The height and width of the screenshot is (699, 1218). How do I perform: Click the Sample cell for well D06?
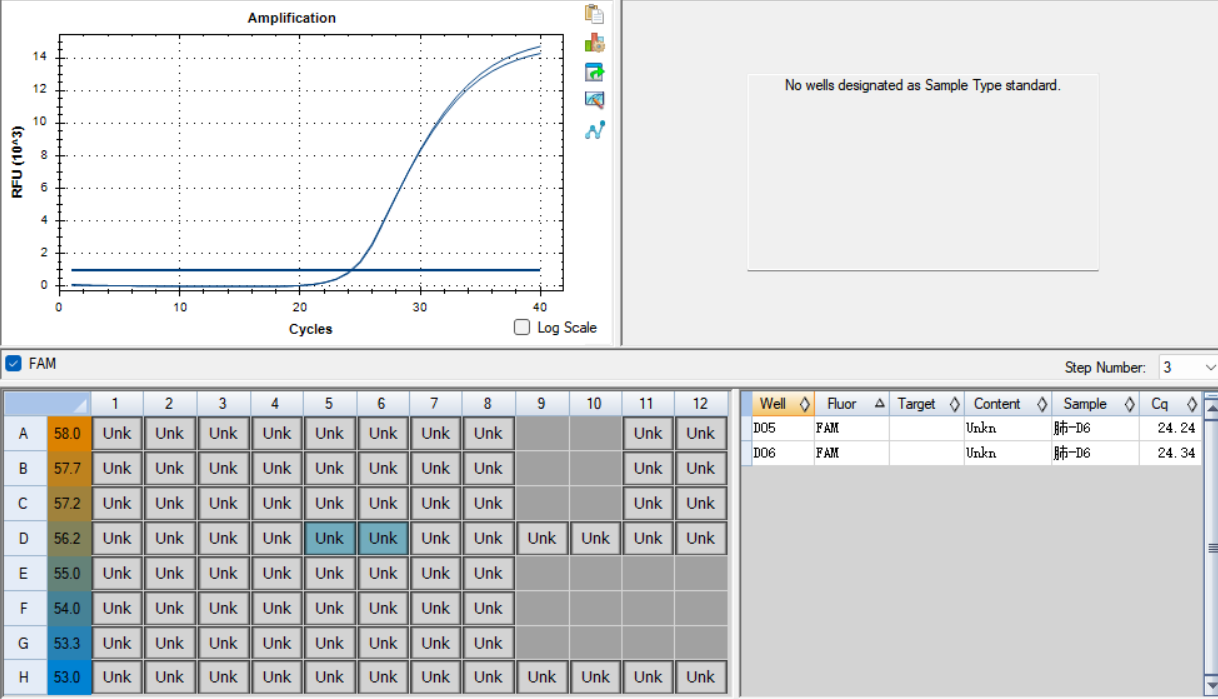click(1095, 453)
